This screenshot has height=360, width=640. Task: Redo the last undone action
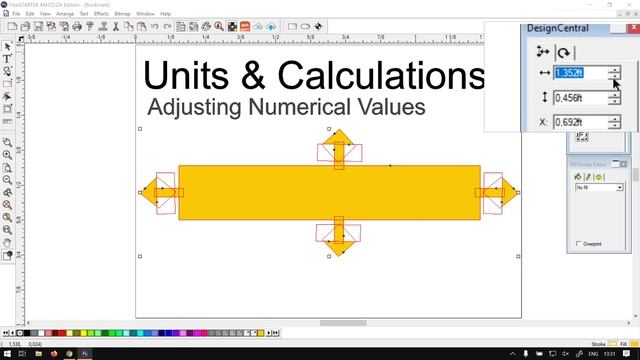tap(167, 27)
